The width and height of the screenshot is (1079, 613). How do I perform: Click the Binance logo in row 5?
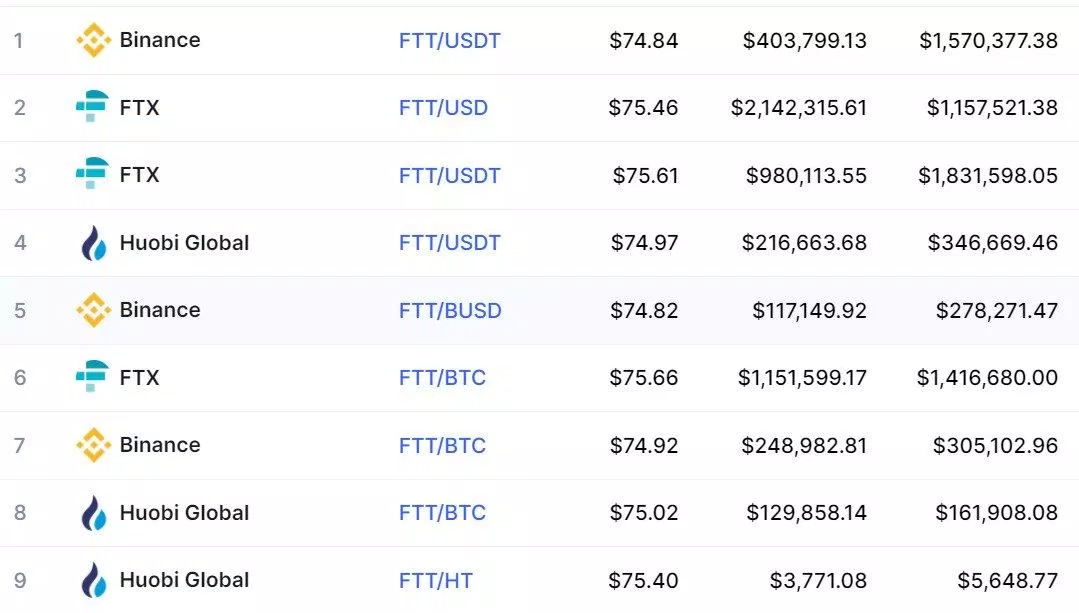(x=93, y=310)
